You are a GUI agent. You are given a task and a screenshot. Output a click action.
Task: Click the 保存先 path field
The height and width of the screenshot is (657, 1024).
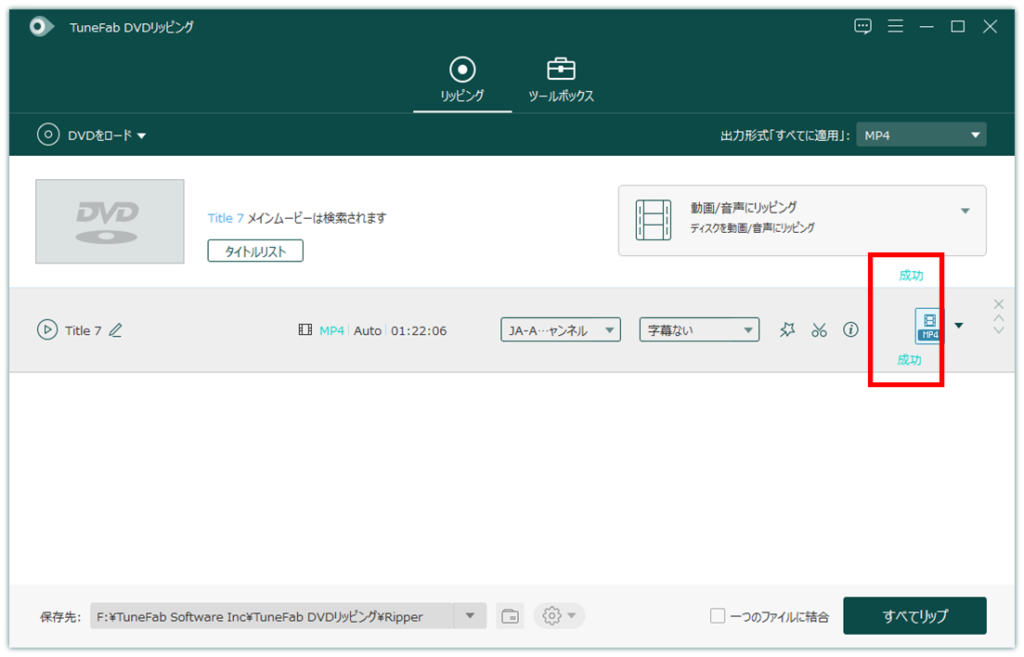272,616
